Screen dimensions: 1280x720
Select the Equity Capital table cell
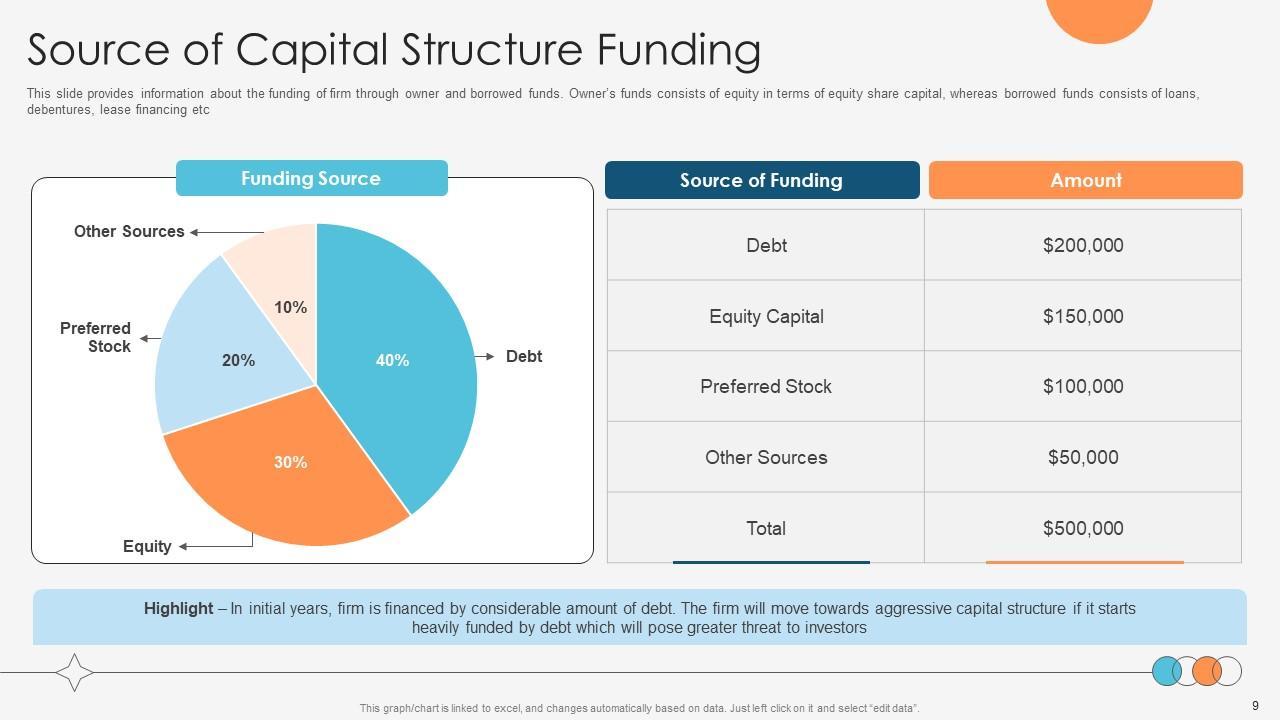[x=766, y=316]
